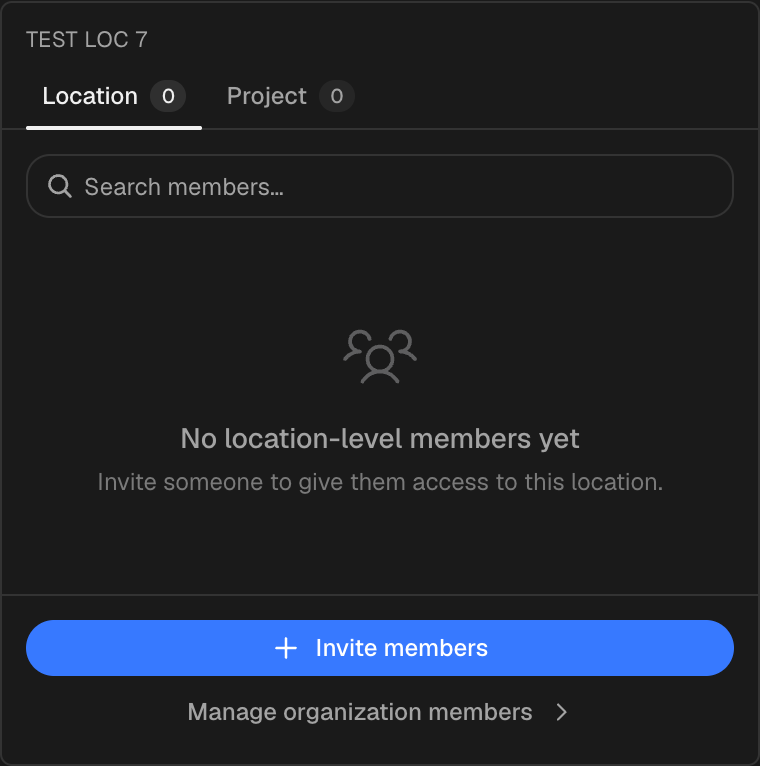This screenshot has width=760, height=766.
Task: Invite members with the blue button
Action: pos(380,648)
